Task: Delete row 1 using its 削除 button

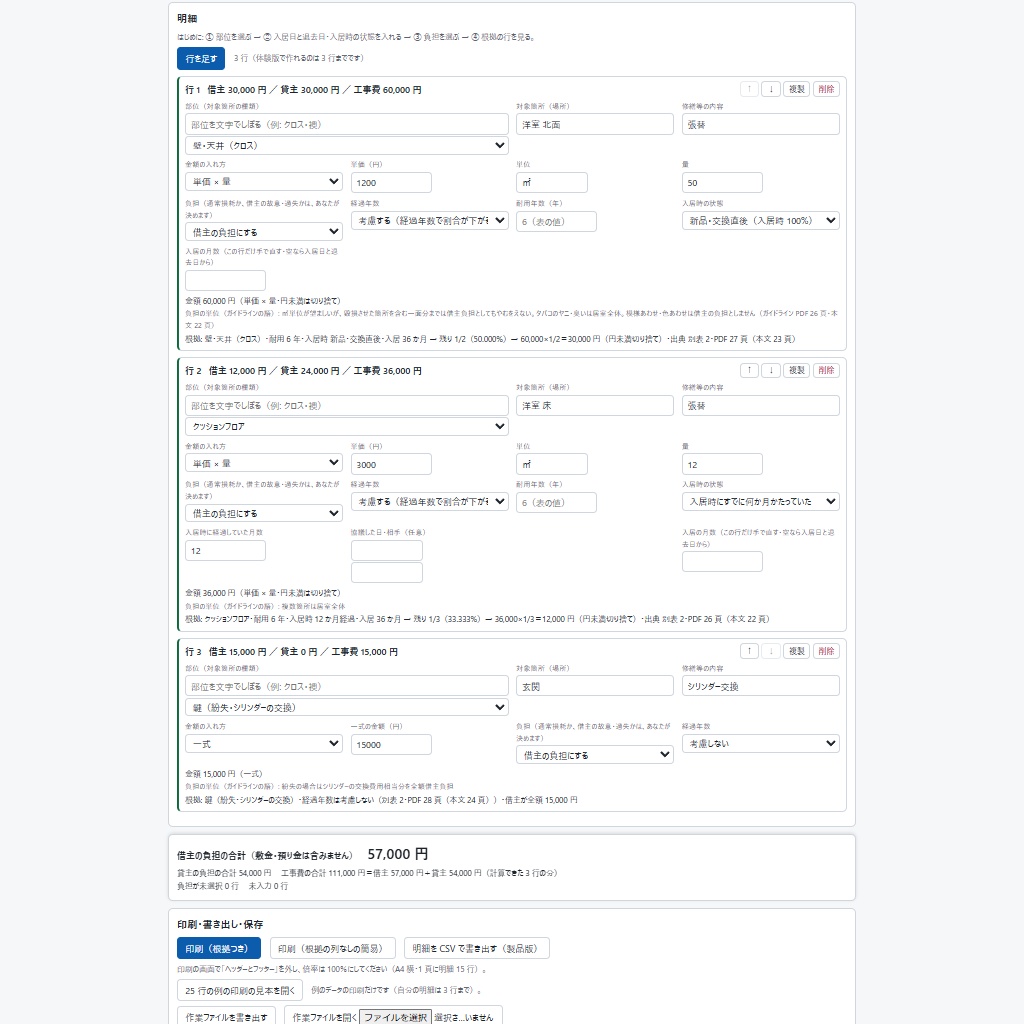Action: (x=826, y=89)
